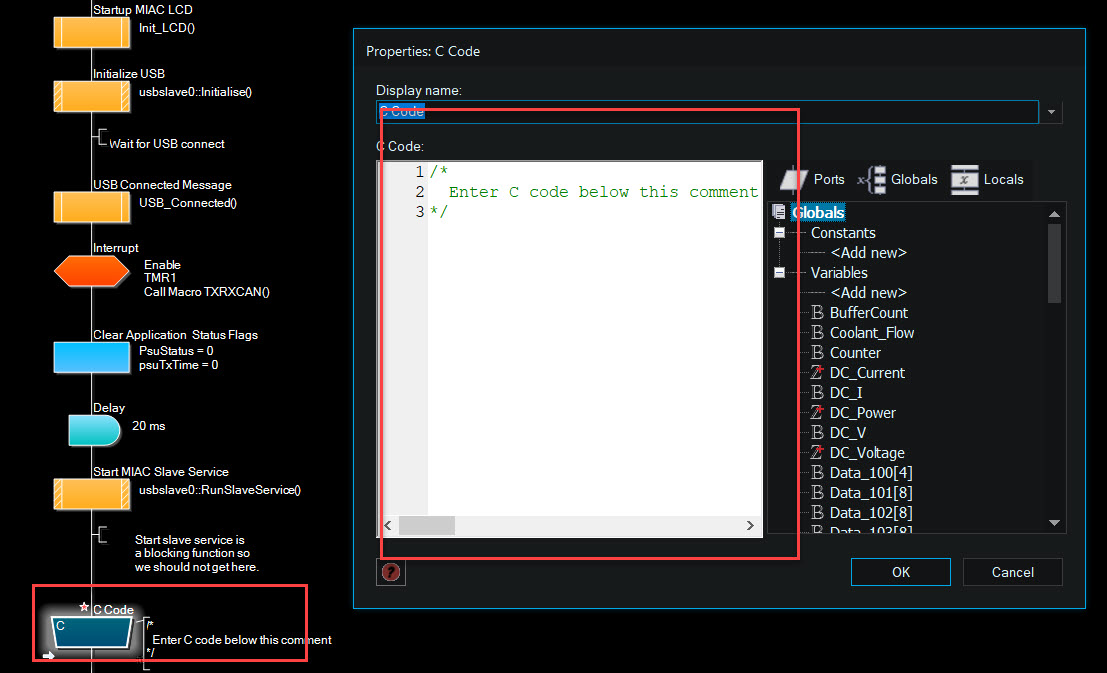The height and width of the screenshot is (673, 1107).
Task: Click the orange Interrupt hexagon icon
Action: (x=92, y=271)
